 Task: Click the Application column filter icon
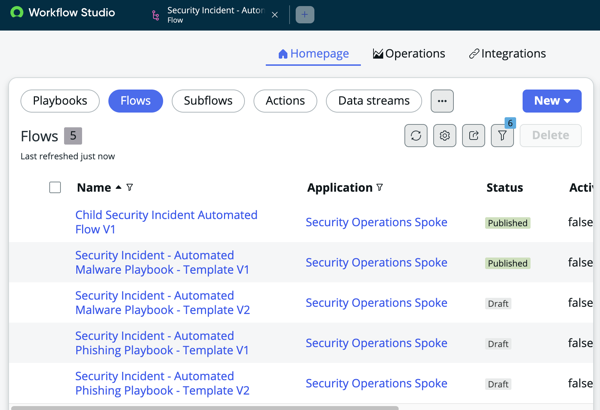[379, 187]
